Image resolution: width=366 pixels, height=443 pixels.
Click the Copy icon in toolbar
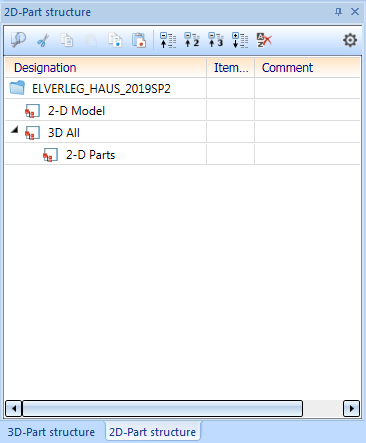[x=67, y=40]
